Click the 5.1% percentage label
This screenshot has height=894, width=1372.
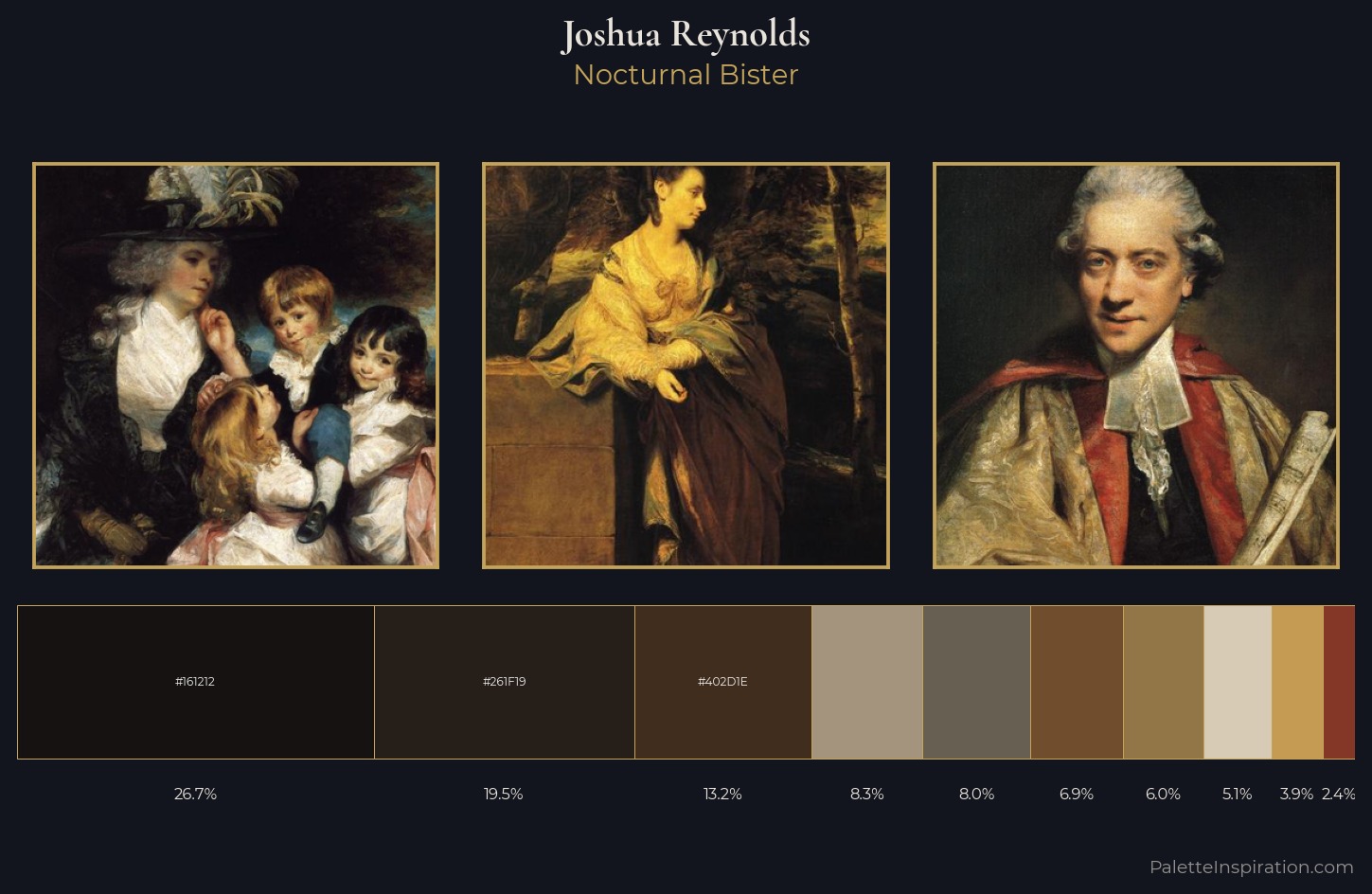tap(1238, 794)
